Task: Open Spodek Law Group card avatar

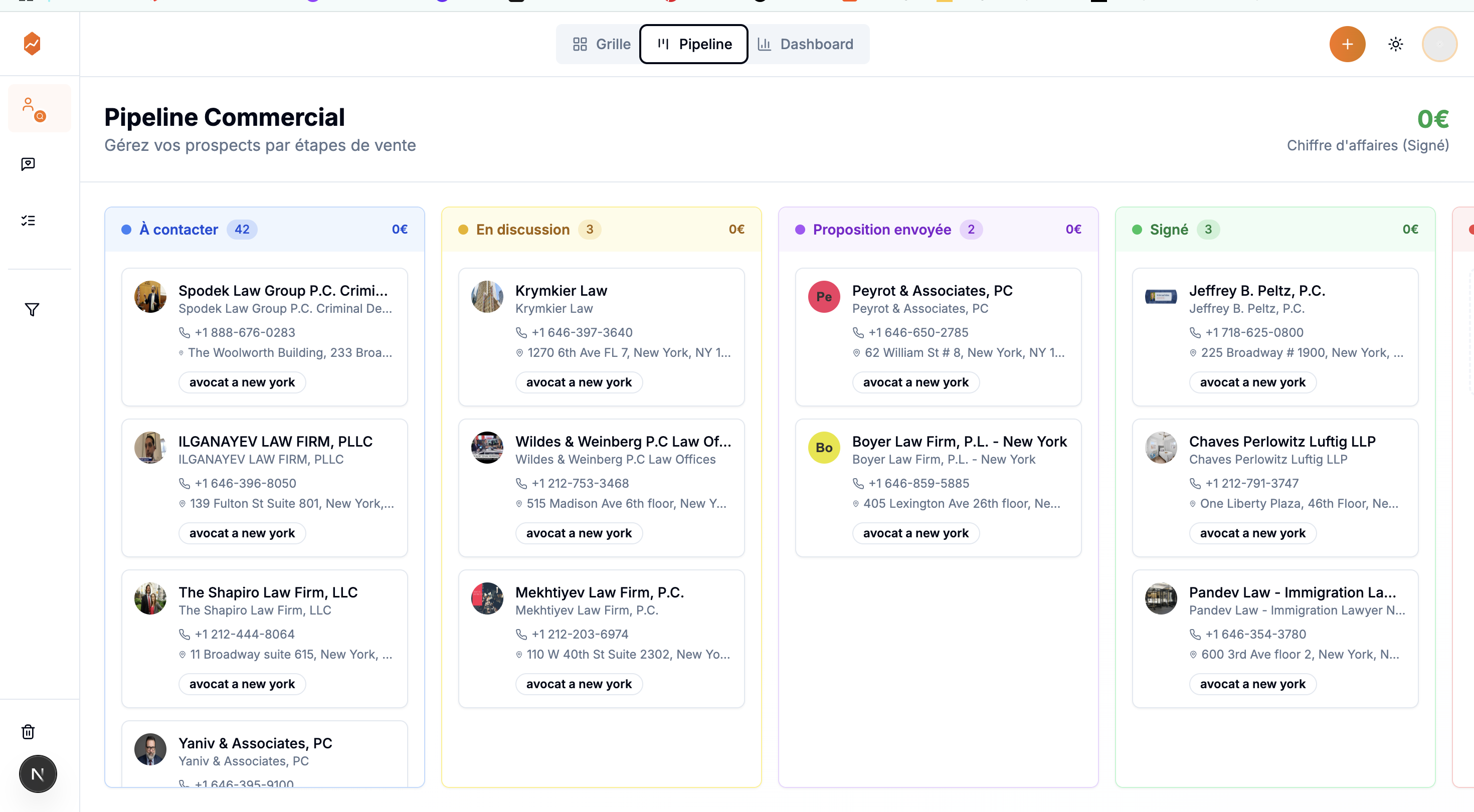Action: (x=150, y=296)
